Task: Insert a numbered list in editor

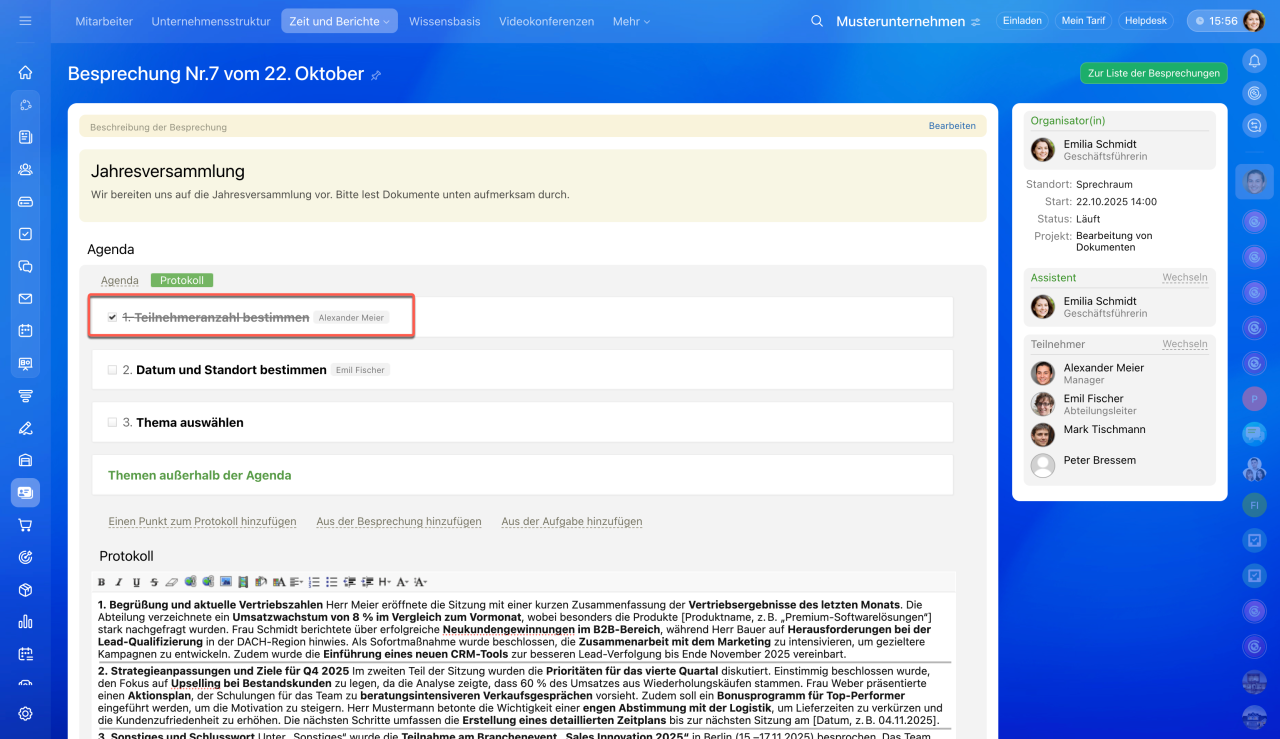Action: [314, 582]
